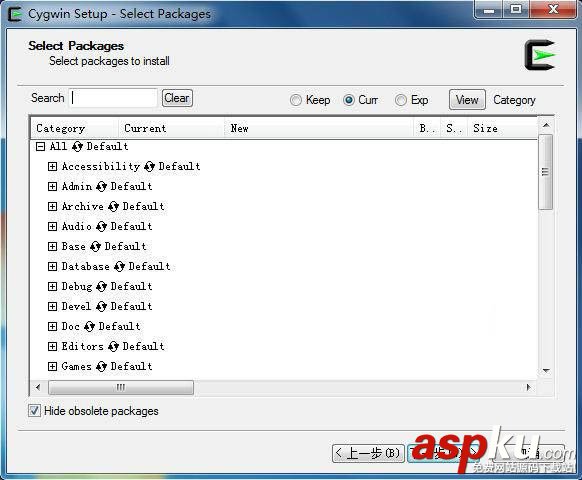
Task: Click the Cygwin icon in title bar
Action: pyautogui.click(x=15, y=14)
